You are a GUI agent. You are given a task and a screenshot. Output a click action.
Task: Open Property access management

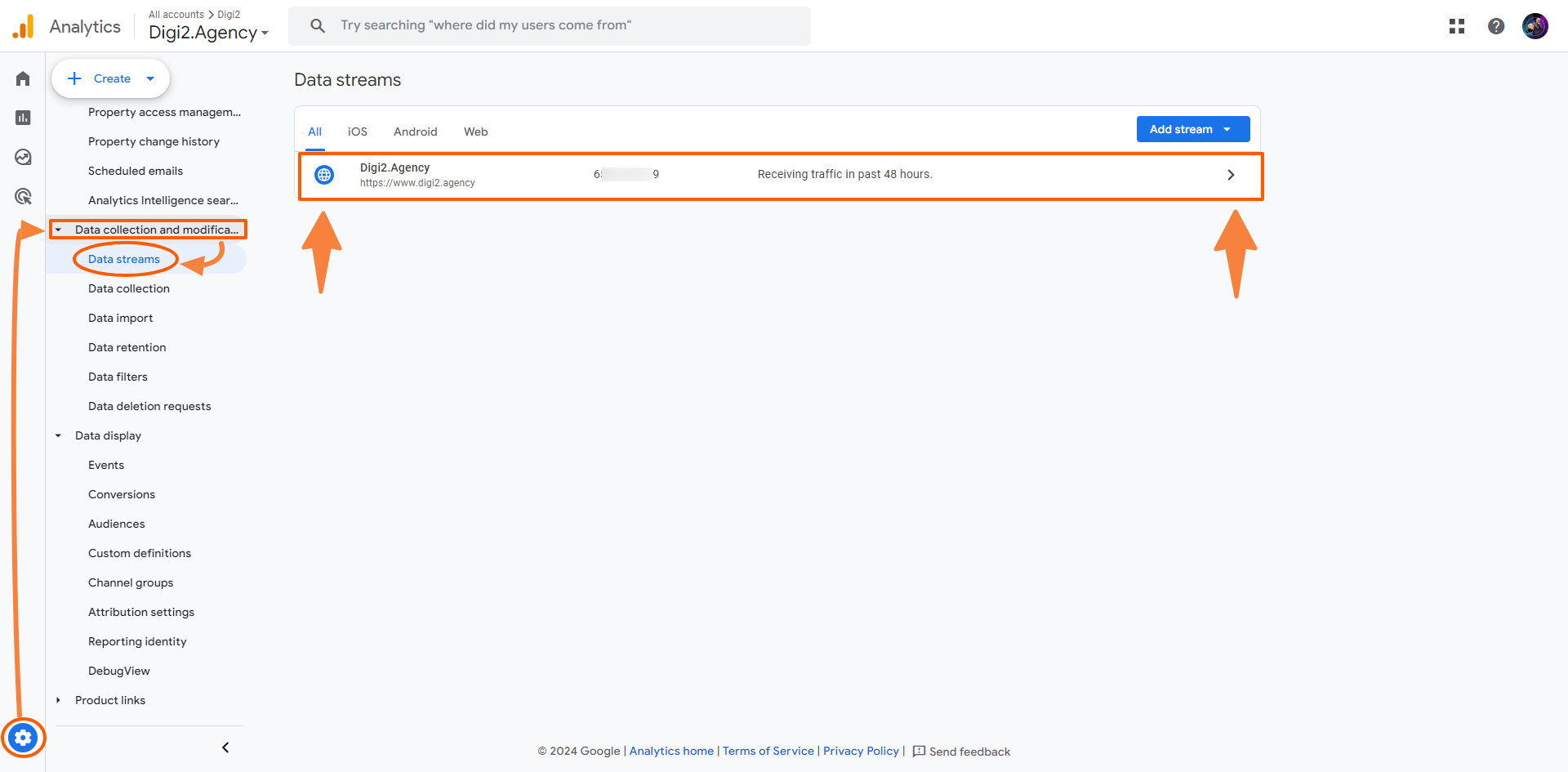click(x=165, y=112)
